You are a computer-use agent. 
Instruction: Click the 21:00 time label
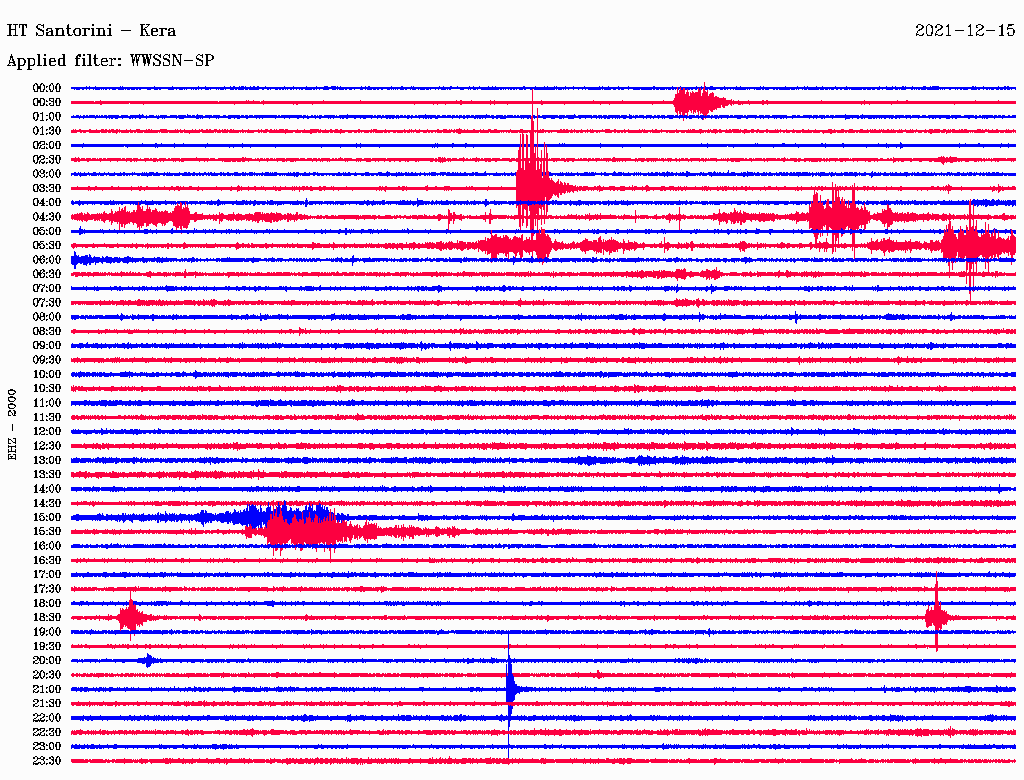point(47,689)
